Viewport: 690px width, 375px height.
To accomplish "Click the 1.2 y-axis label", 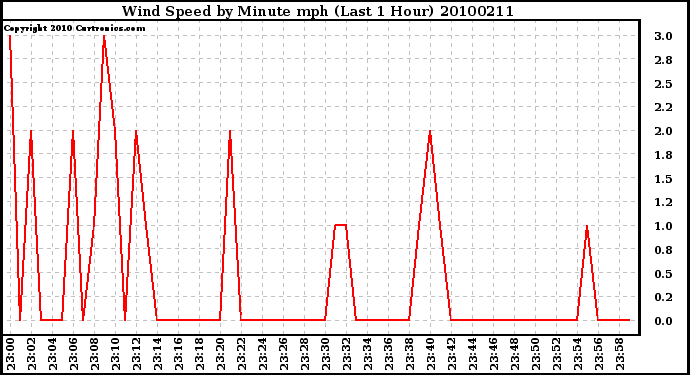I will [x=663, y=202].
